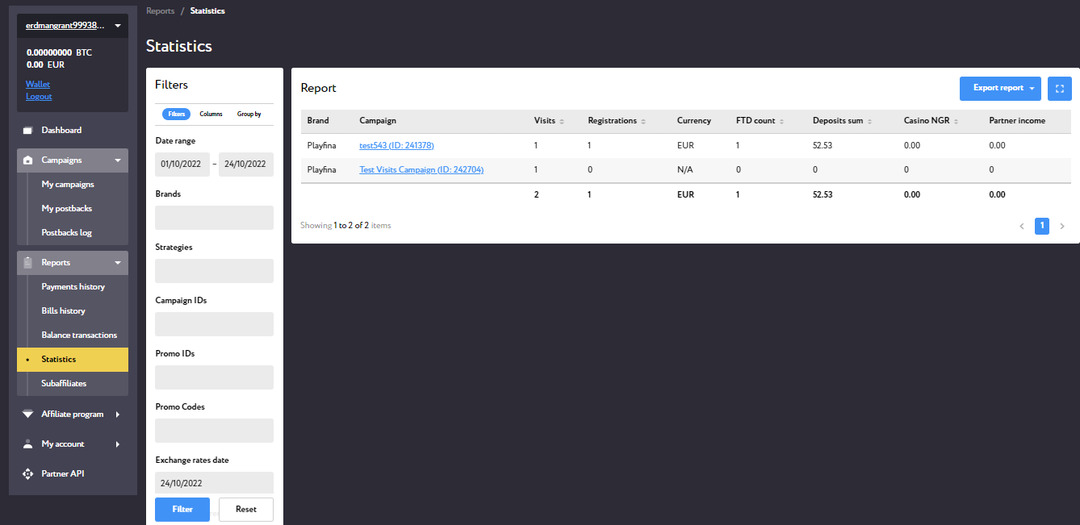
Task: Expand the Affiliate program submenu
Action: [x=117, y=414]
